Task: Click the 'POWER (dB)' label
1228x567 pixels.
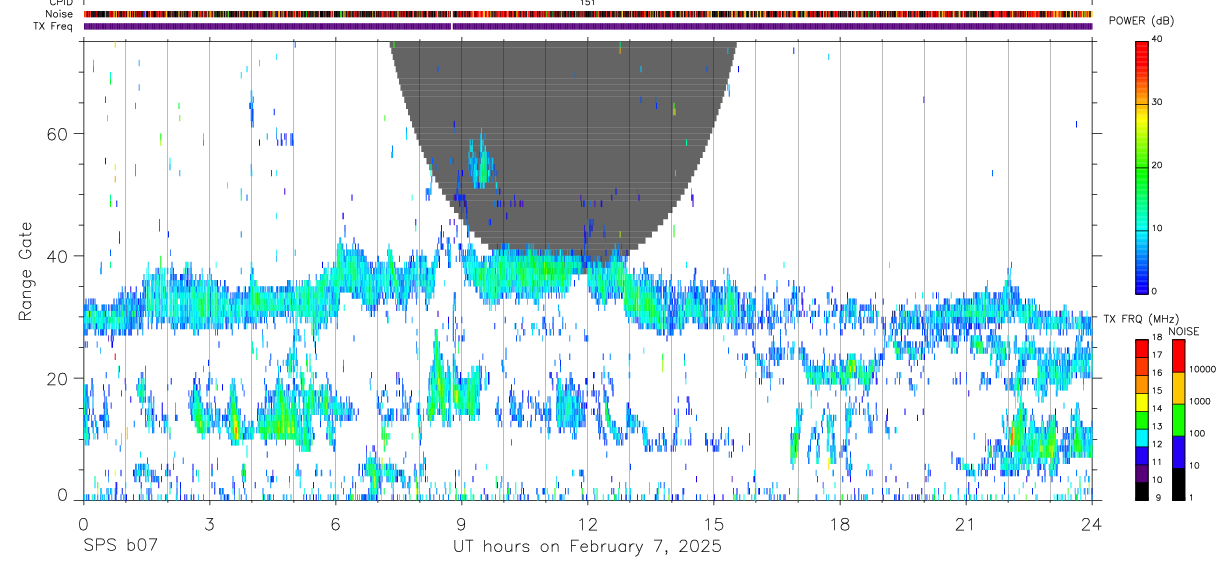Action: pos(1141,21)
